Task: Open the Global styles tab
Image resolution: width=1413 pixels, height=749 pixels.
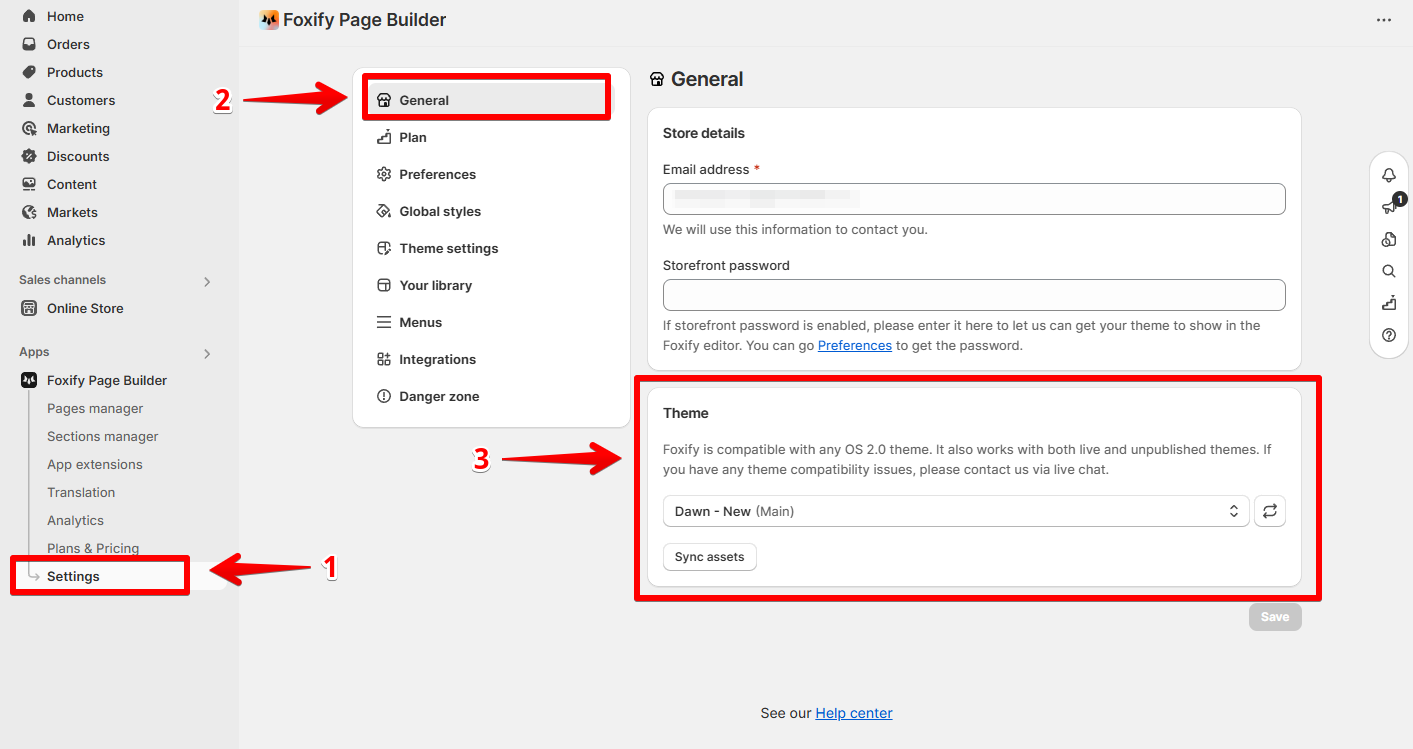Action: [491, 211]
